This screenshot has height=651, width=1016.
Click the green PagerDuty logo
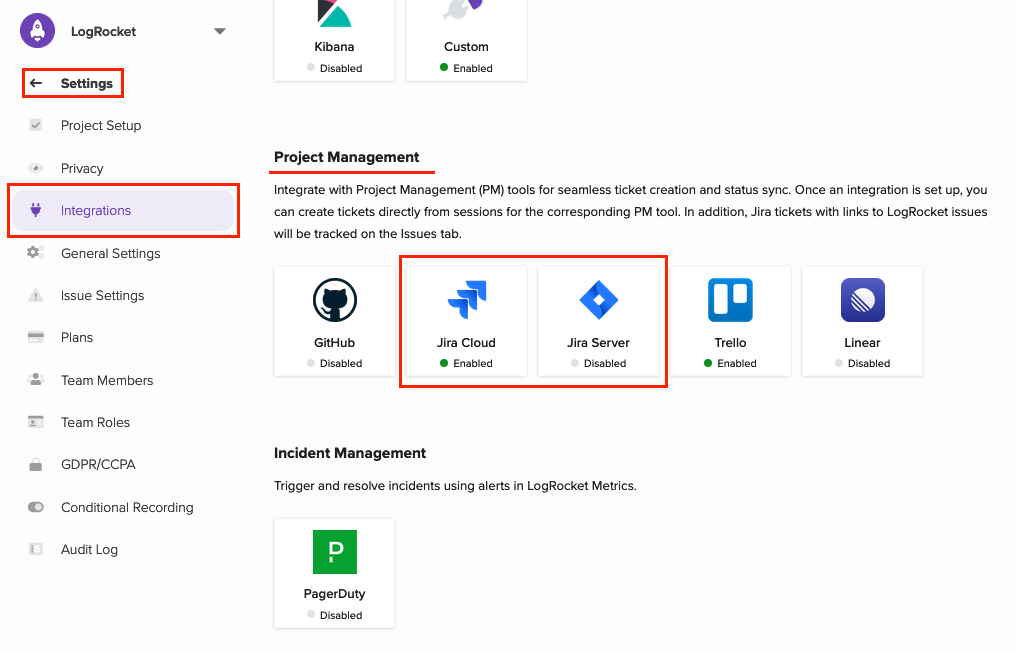click(334, 552)
